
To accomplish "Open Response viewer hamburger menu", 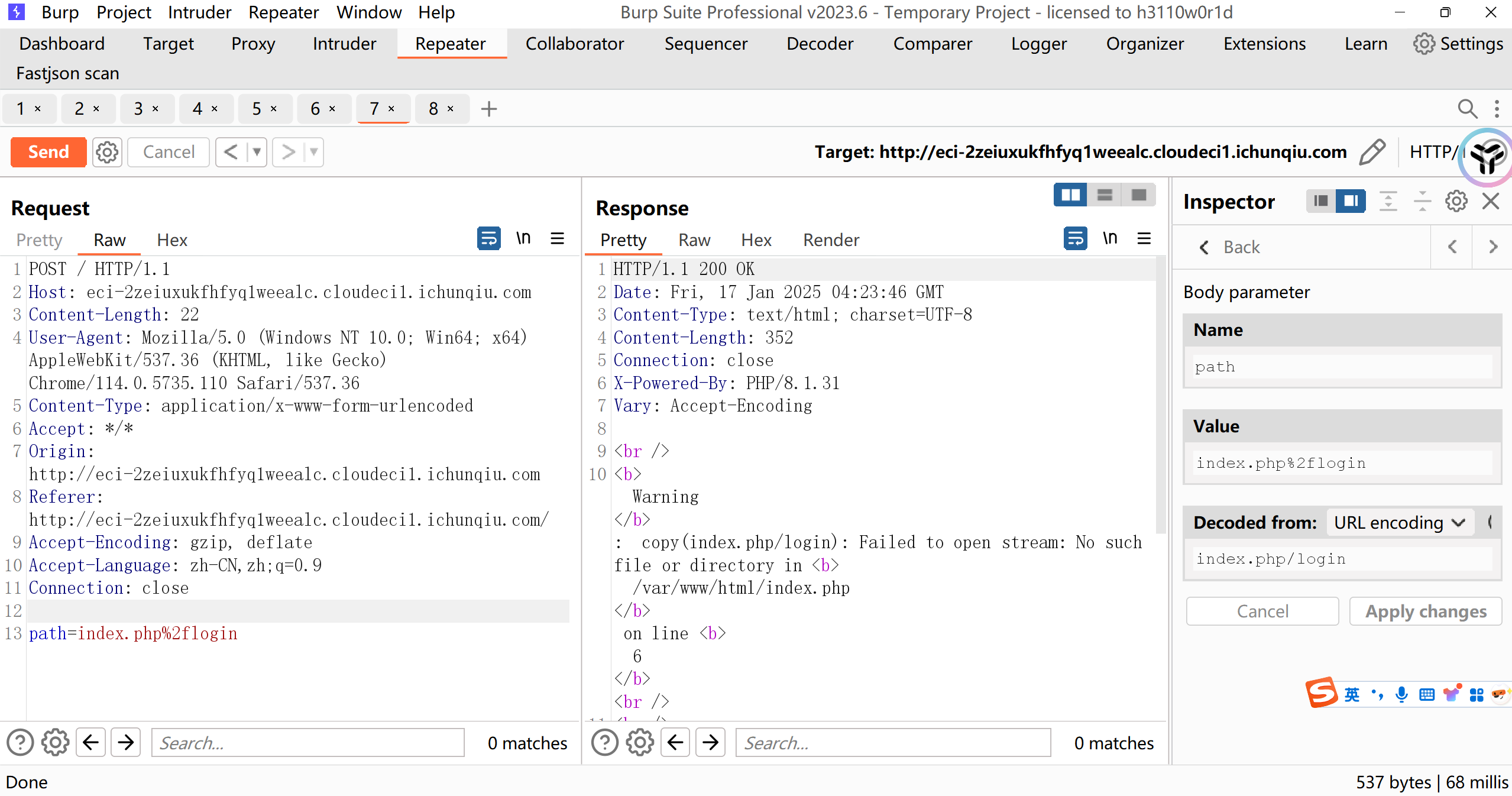I will pyautogui.click(x=1144, y=238).
